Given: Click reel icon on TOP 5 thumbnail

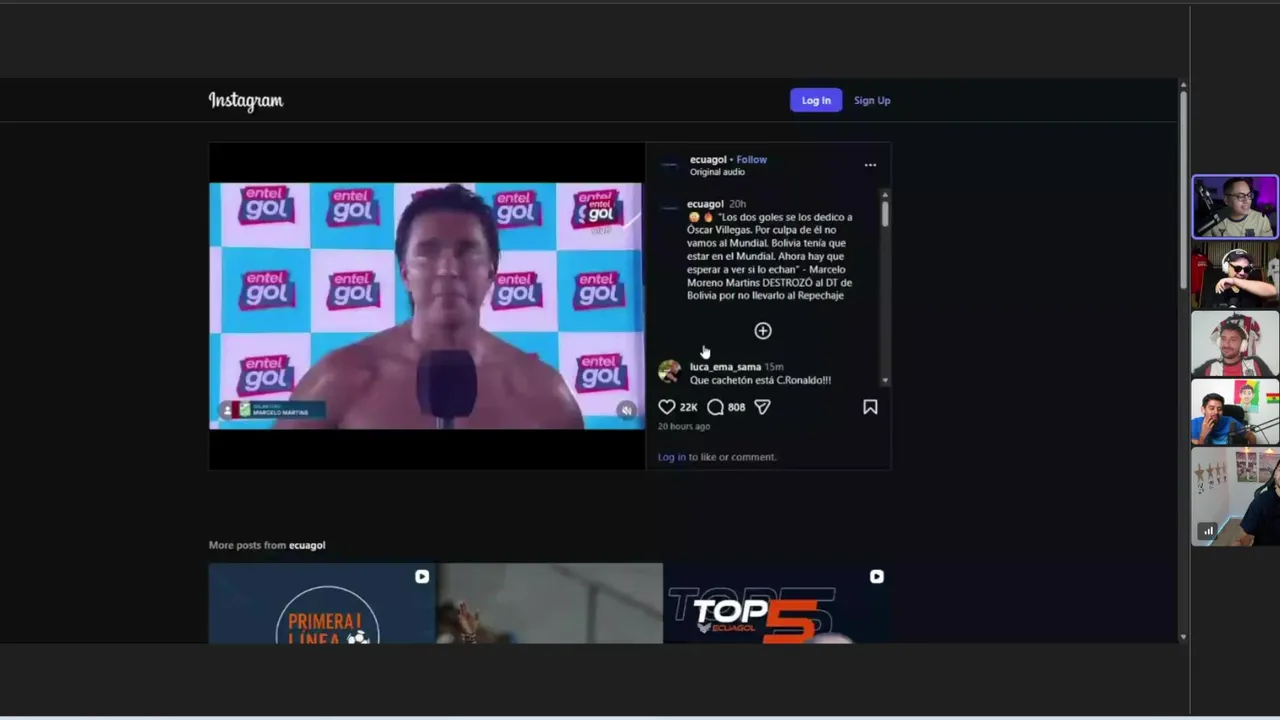Looking at the screenshot, I should 876,577.
